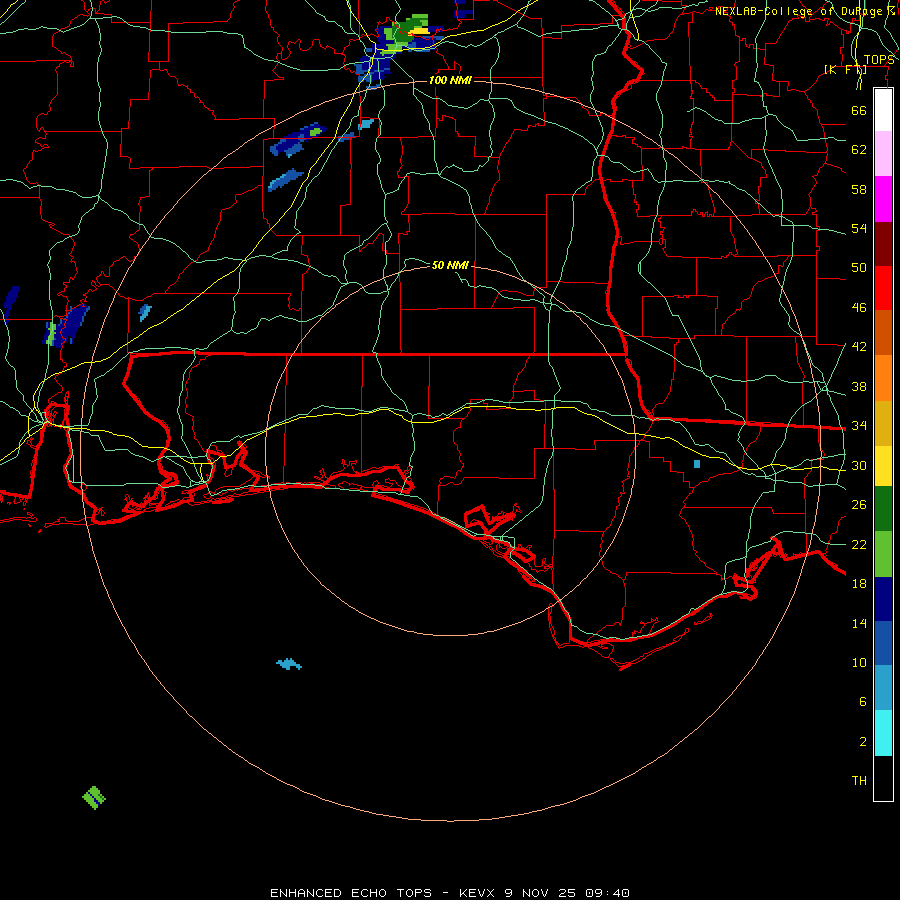This screenshot has height=900, width=900.
Task: Click the legend value "50"
Action: (859, 267)
